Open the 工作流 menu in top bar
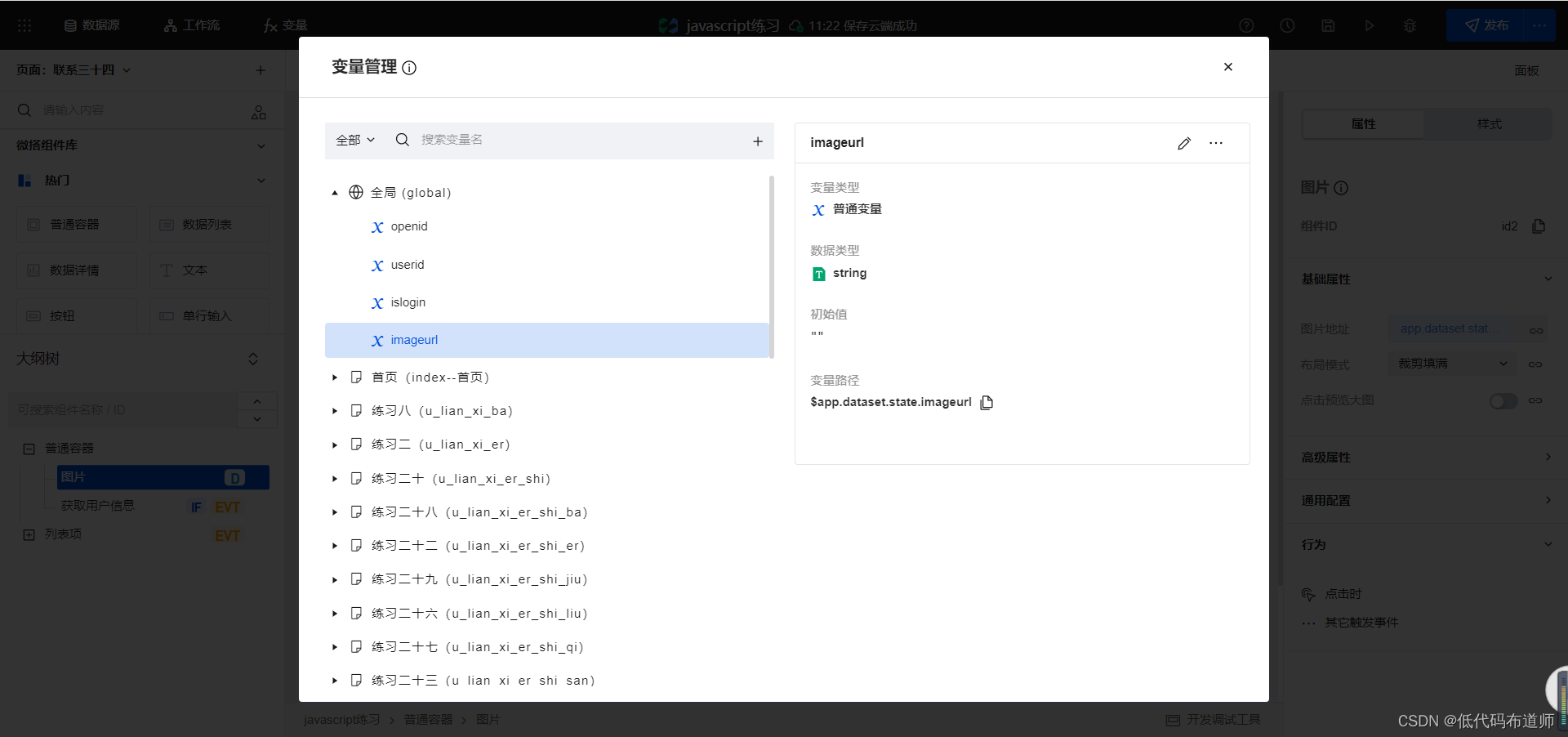1568x737 pixels. (x=192, y=25)
